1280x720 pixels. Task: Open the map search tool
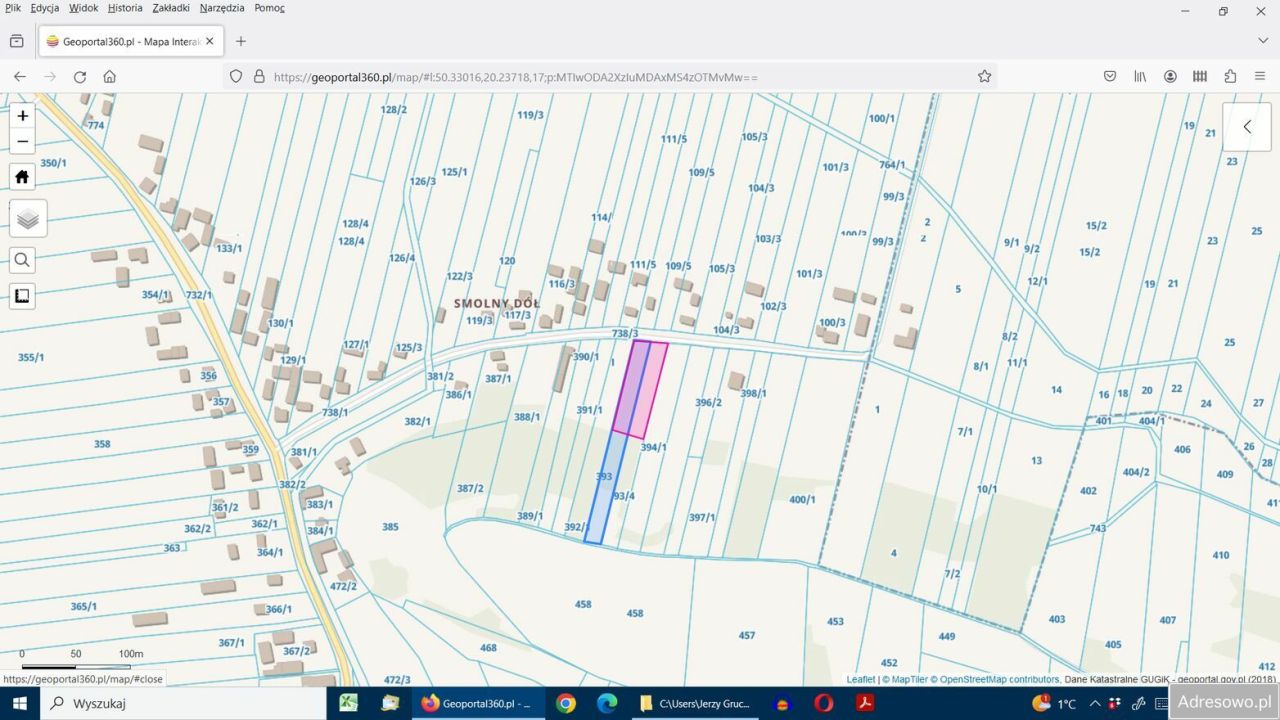[x=23, y=260]
